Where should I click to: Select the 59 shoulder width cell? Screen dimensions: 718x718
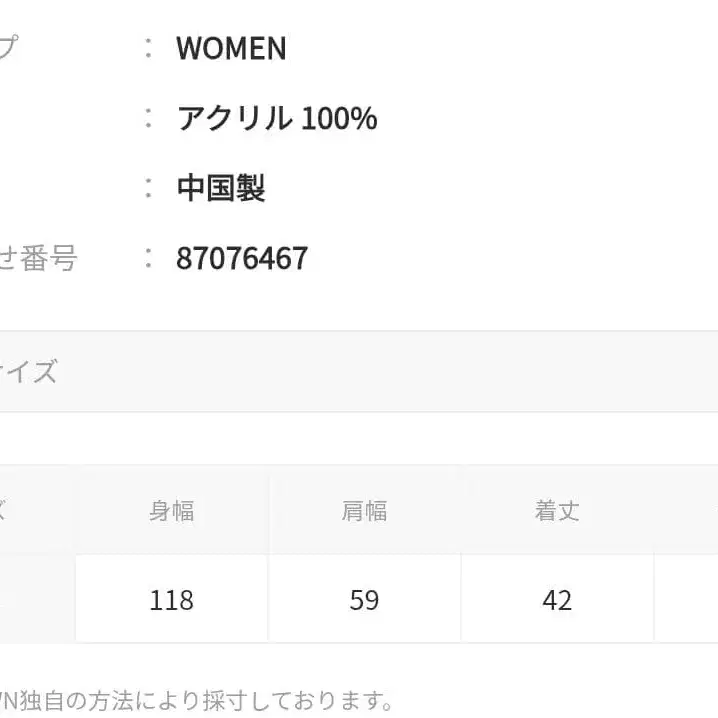(364, 600)
